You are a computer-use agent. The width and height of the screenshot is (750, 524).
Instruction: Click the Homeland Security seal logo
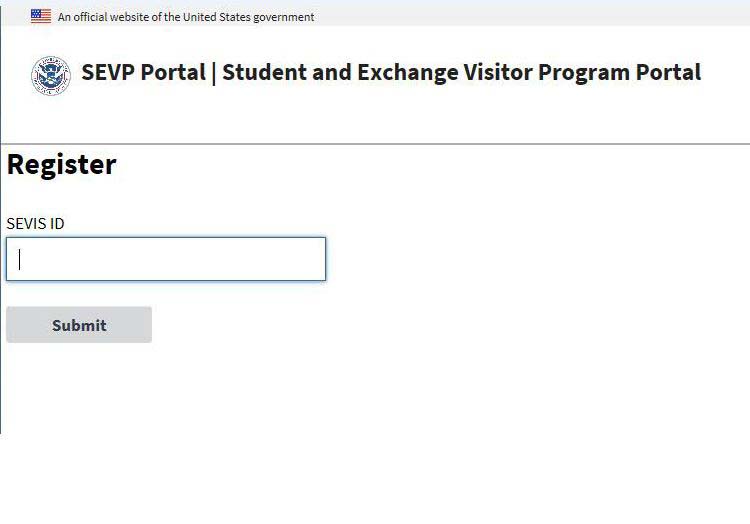click(x=51, y=75)
